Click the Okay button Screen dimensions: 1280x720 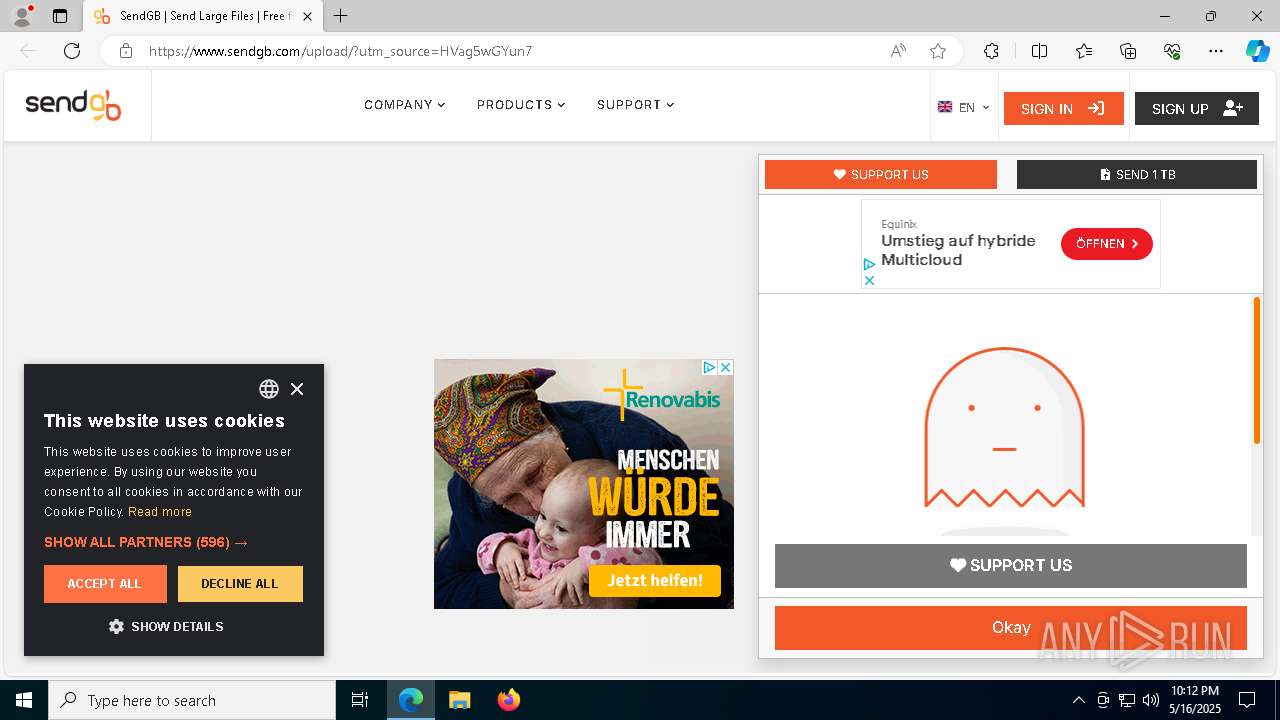click(x=1010, y=628)
